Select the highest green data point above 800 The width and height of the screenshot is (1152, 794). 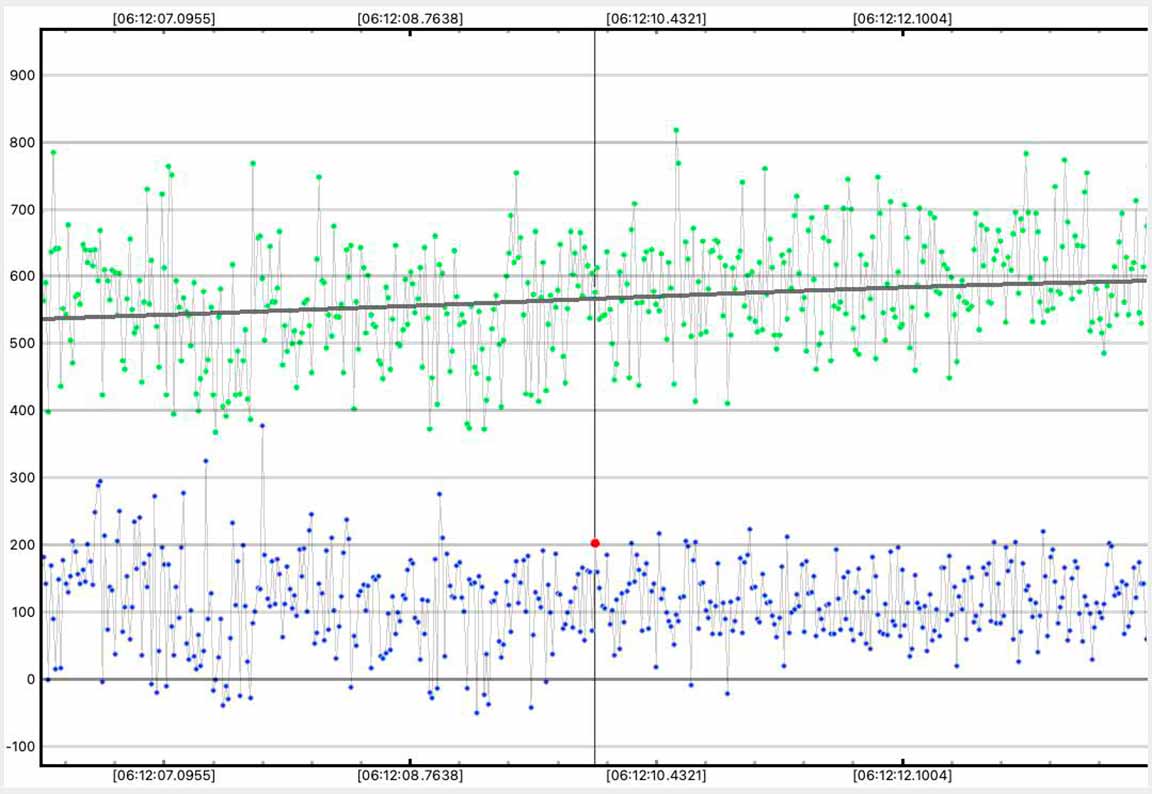(x=676, y=130)
